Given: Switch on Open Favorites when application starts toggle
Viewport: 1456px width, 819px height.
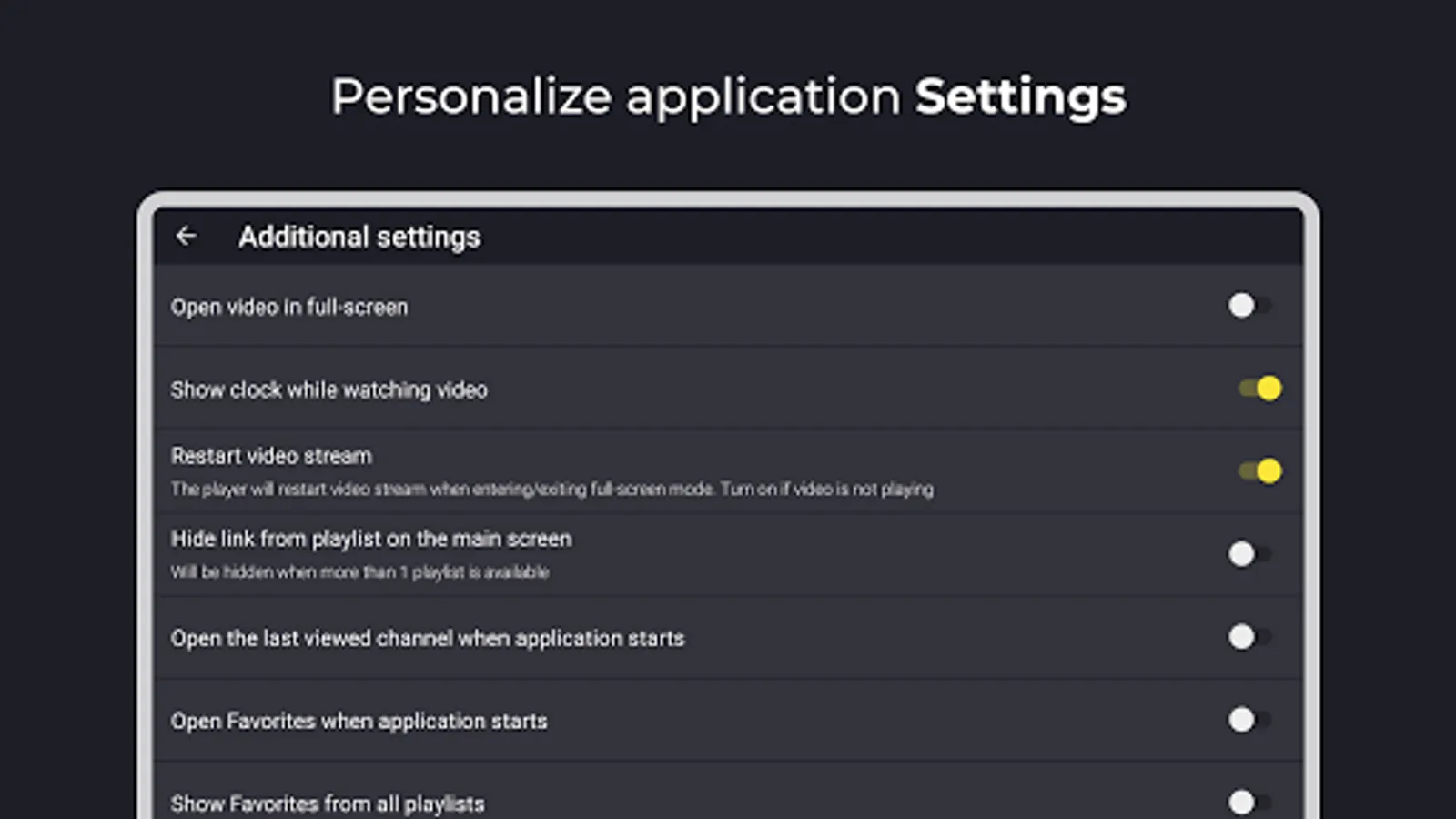Looking at the screenshot, I should [1249, 720].
